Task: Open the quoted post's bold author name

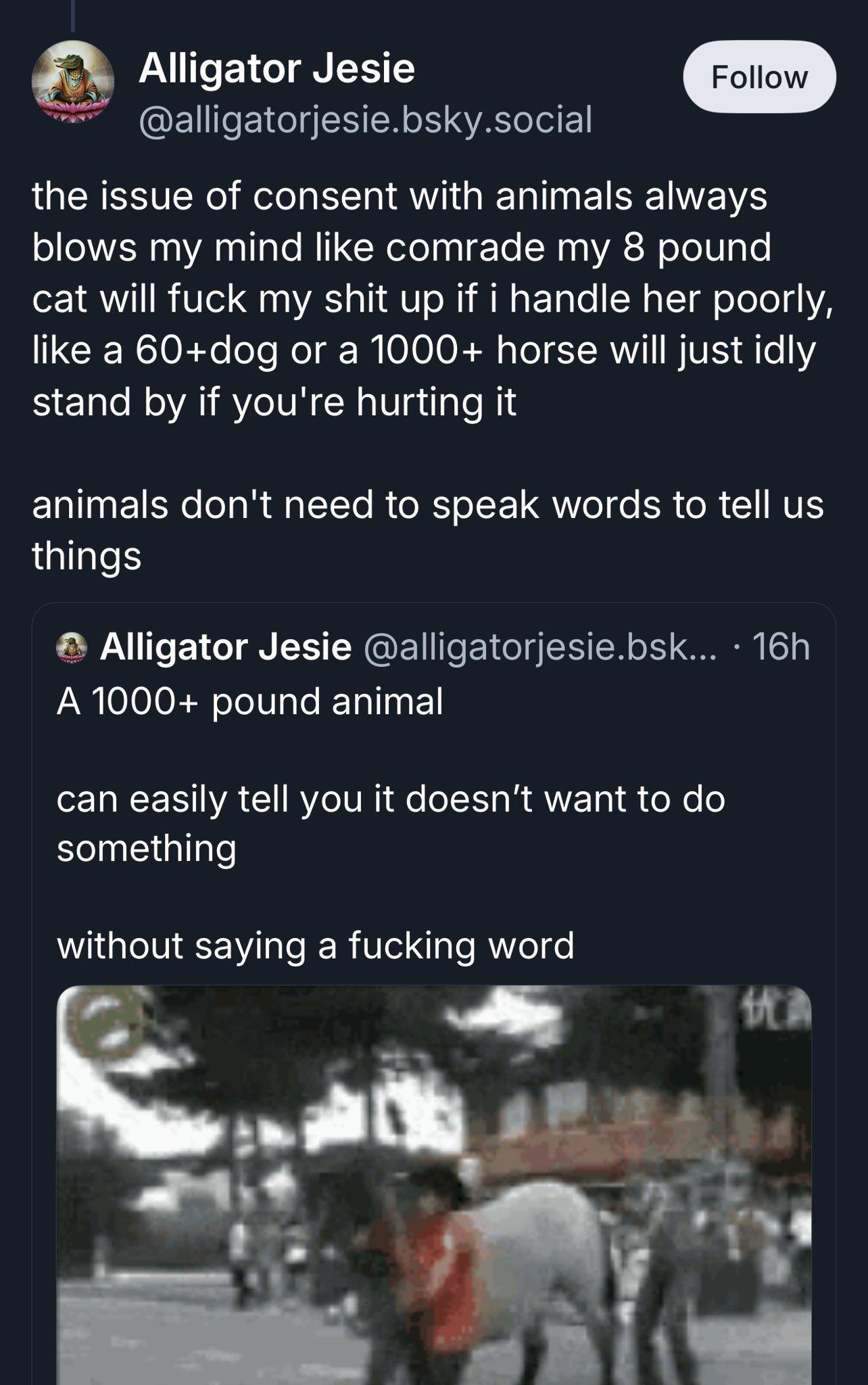Action: point(226,647)
